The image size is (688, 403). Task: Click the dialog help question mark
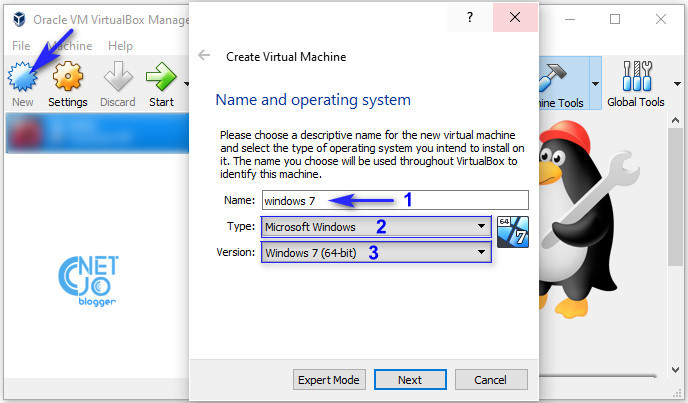click(x=470, y=17)
